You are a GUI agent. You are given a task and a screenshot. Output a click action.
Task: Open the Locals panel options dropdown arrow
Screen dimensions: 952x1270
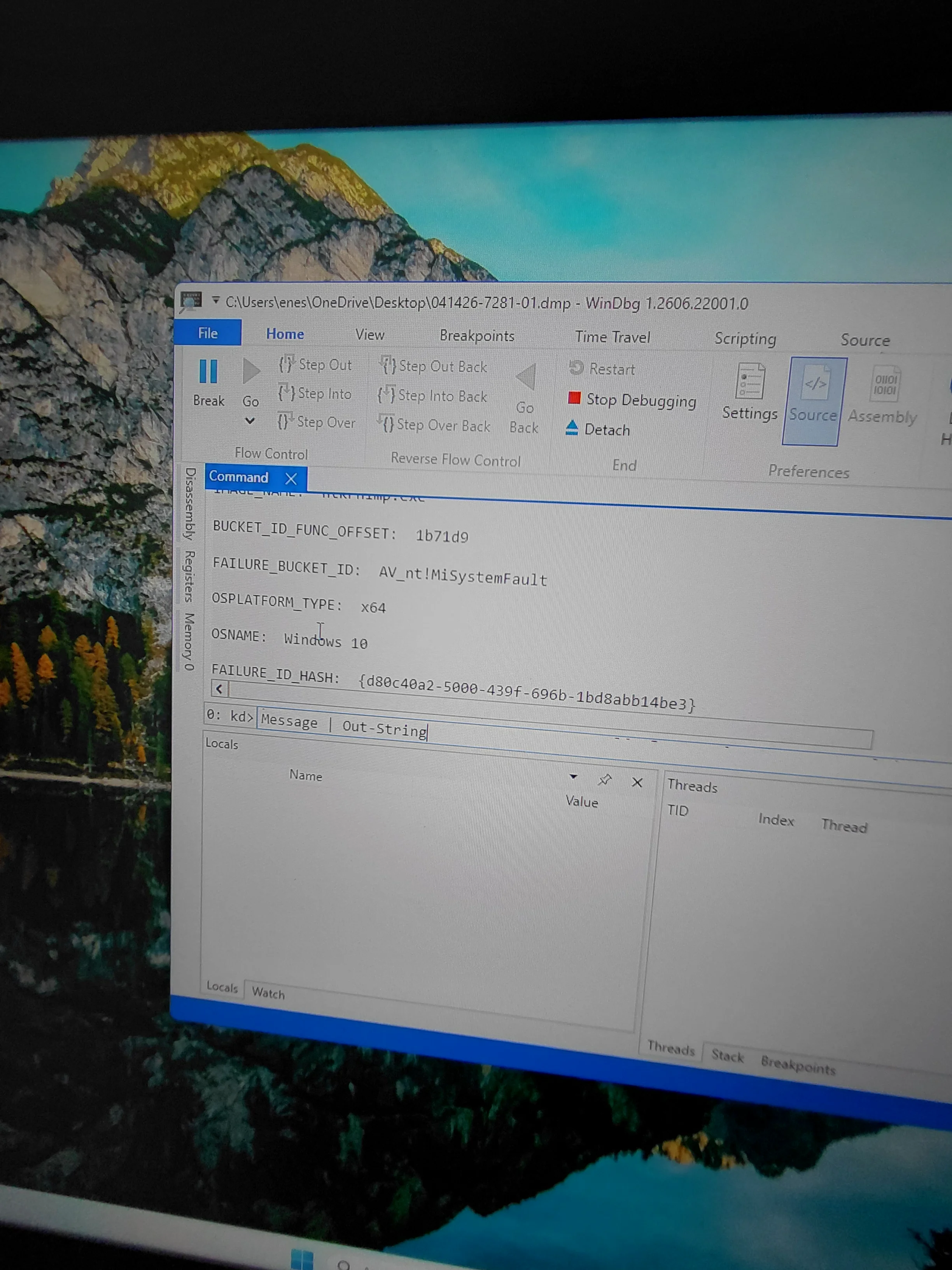point(573,777)
